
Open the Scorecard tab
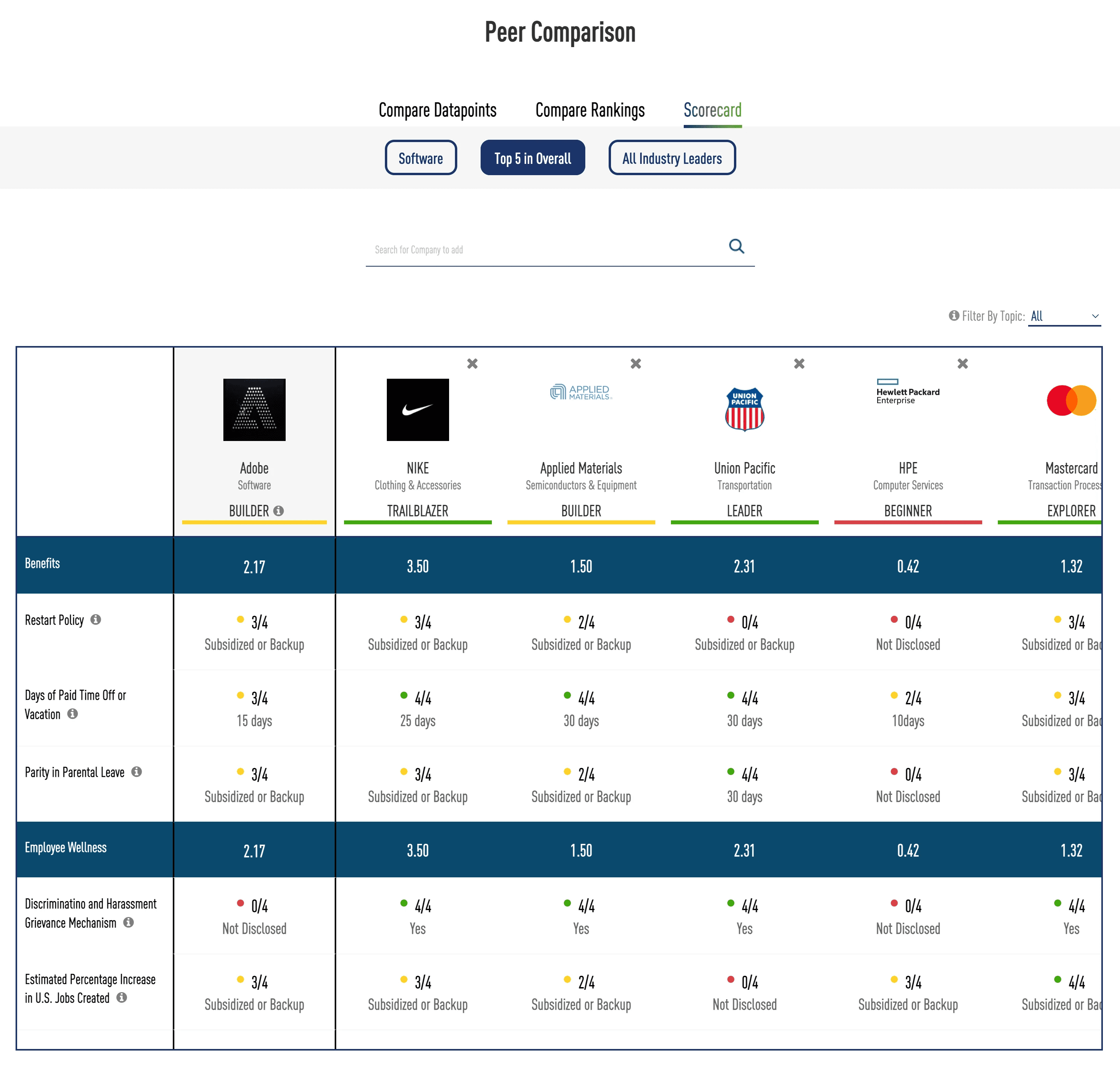712,110
